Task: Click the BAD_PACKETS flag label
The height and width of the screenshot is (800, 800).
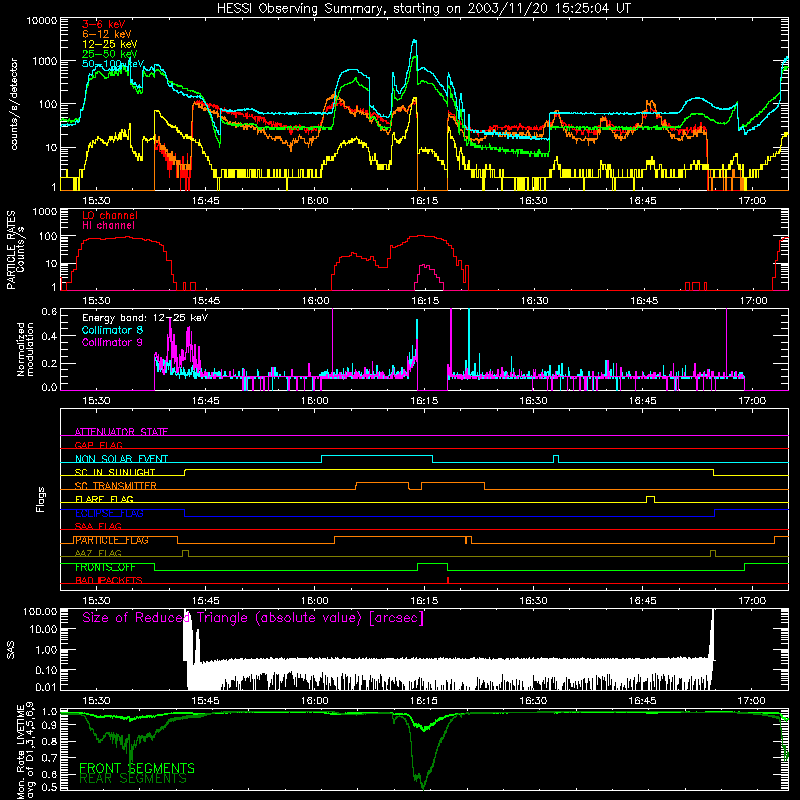Action: (x=109, y=580)
